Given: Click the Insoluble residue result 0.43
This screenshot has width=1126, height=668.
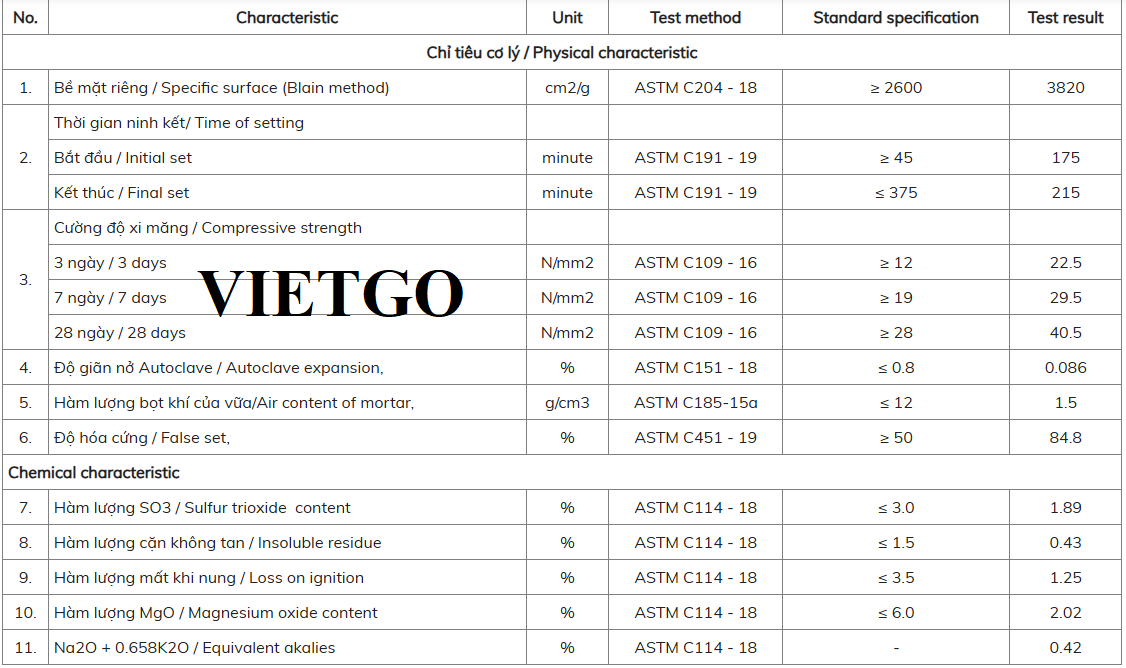Looking at the screenshot, I should 1065,543.
